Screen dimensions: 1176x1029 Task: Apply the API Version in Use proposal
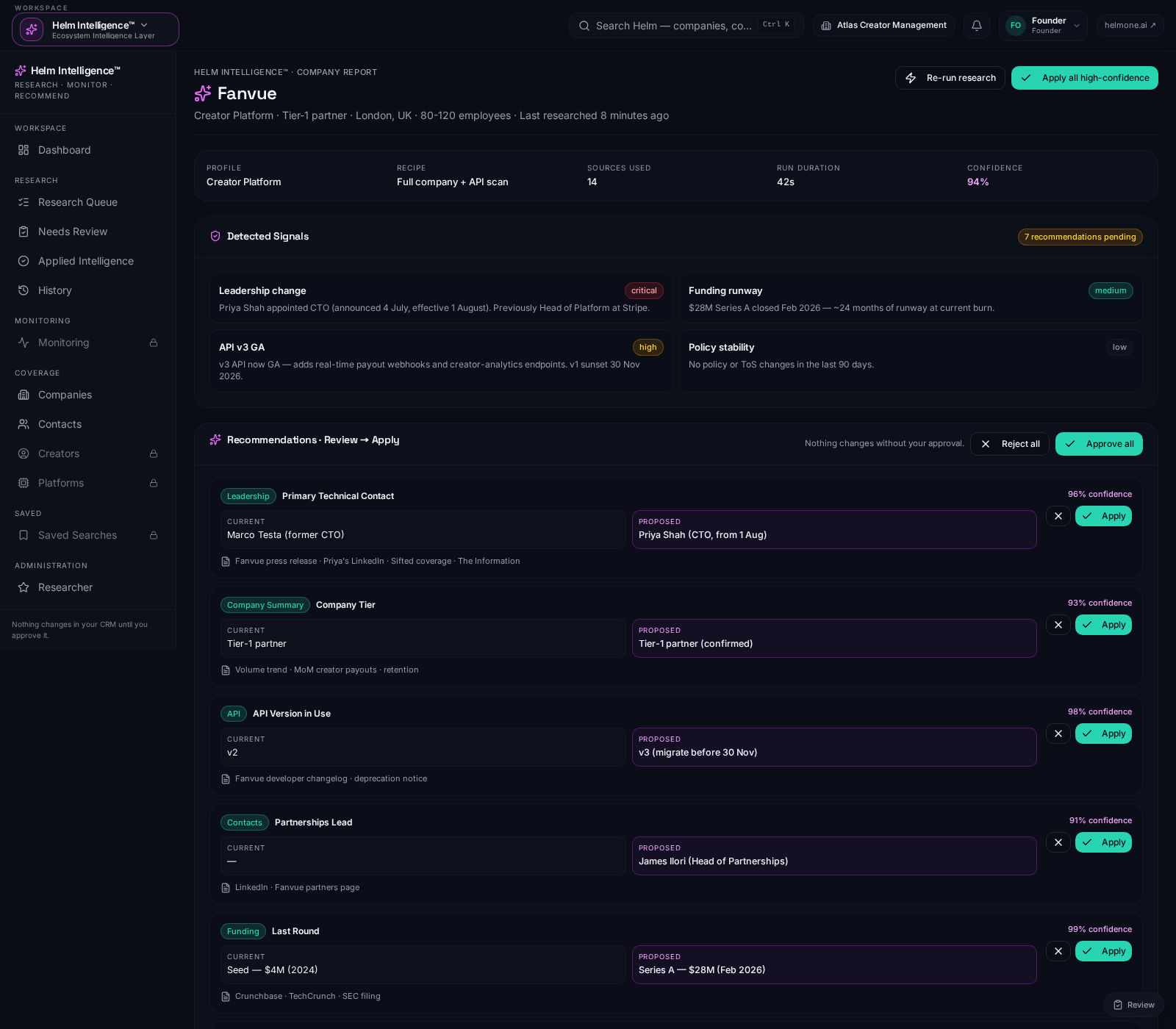pos(1103,734)
